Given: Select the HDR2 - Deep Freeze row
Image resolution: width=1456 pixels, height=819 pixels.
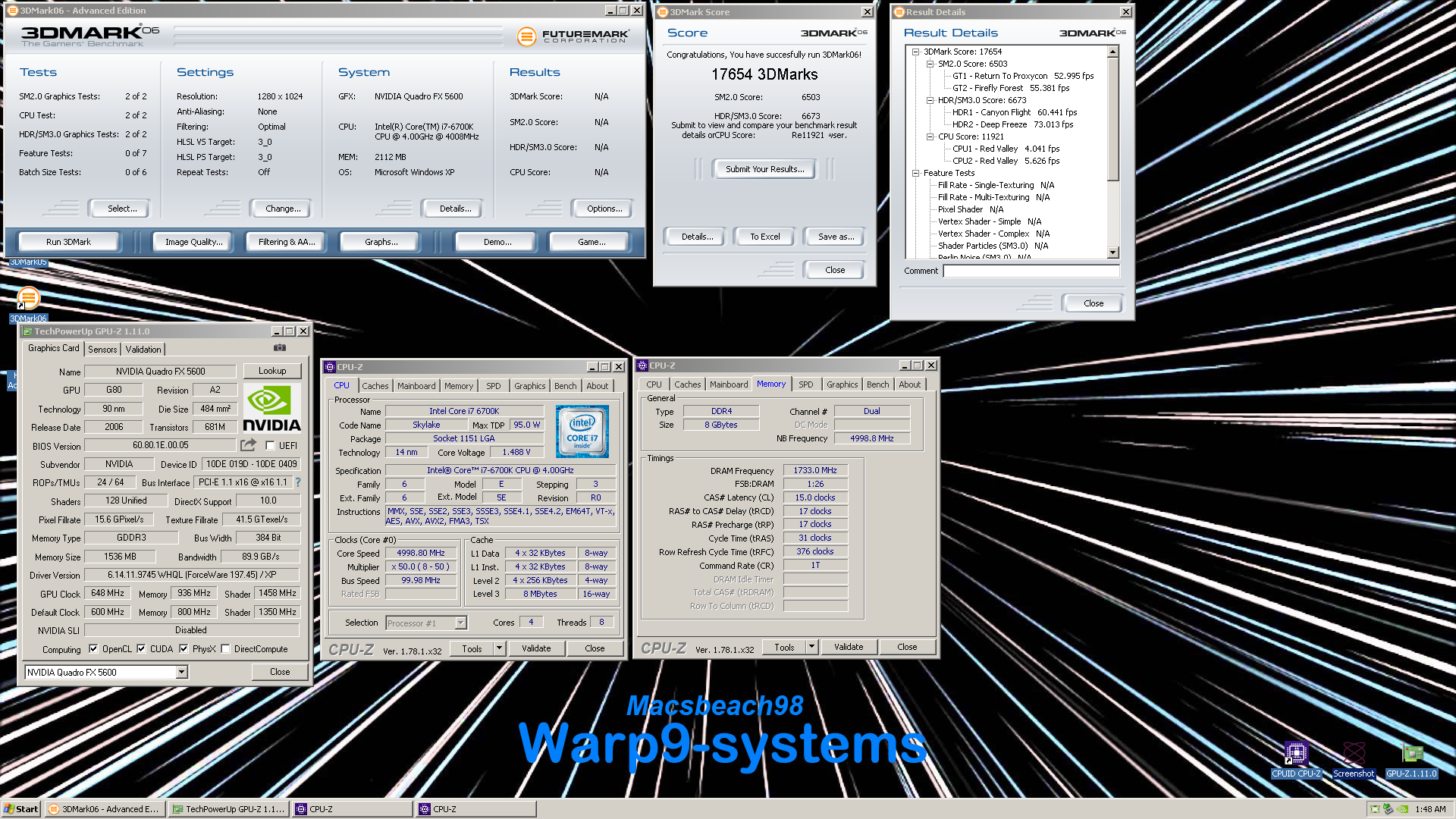Looking at the screenshot, I should tap(1012, 125).
